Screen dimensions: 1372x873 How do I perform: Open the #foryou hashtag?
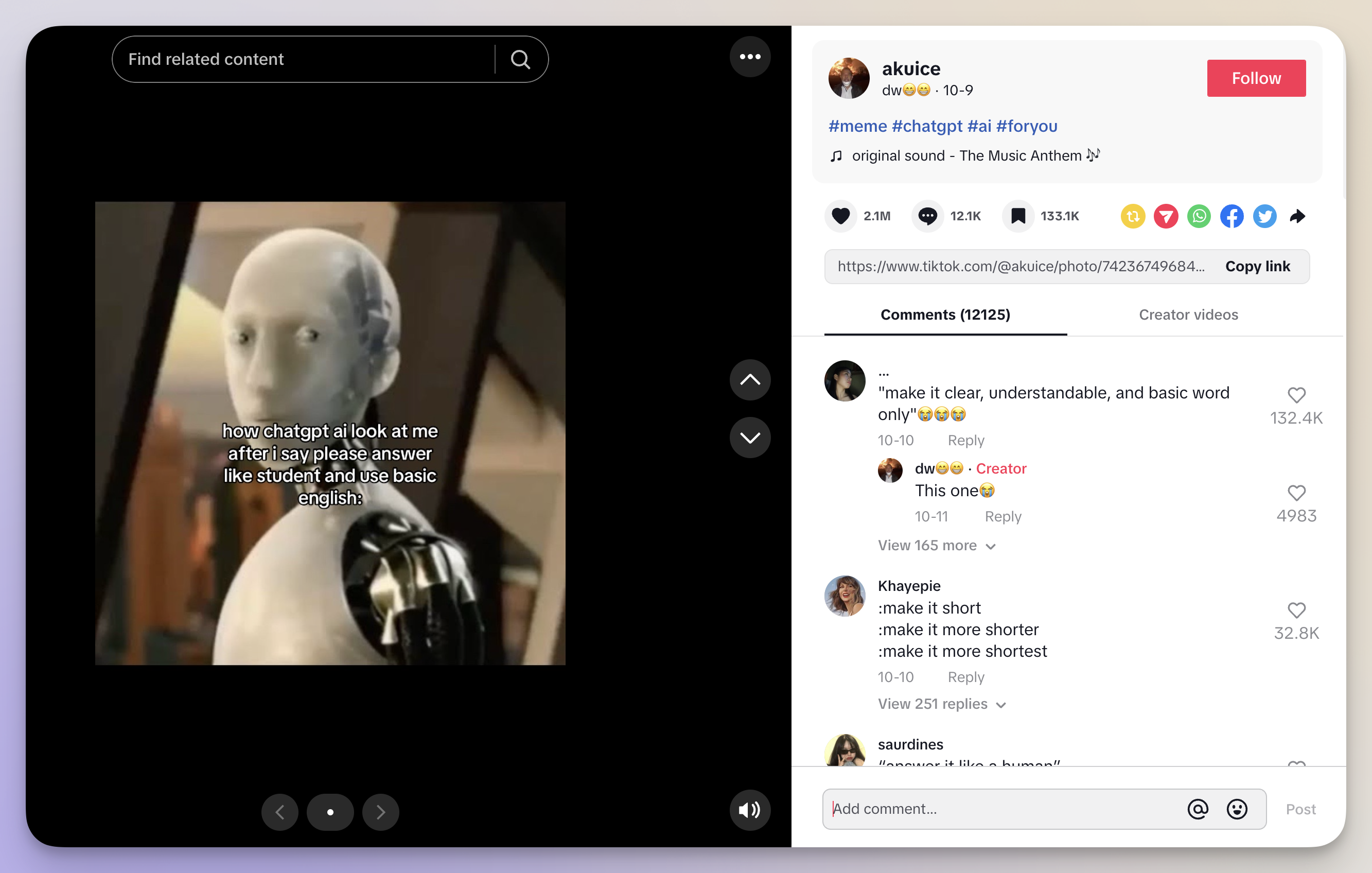1026,126
